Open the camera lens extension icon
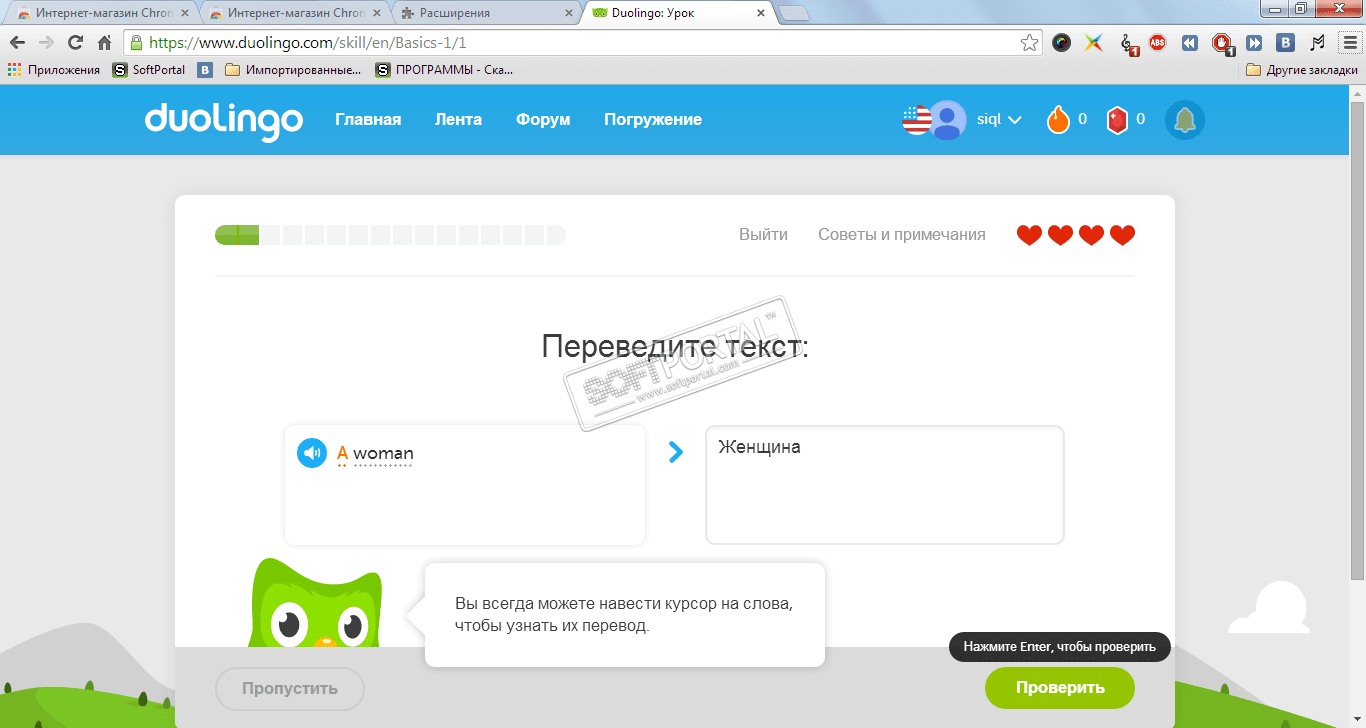1366x728 pixels. click(x=1062, y=43)
